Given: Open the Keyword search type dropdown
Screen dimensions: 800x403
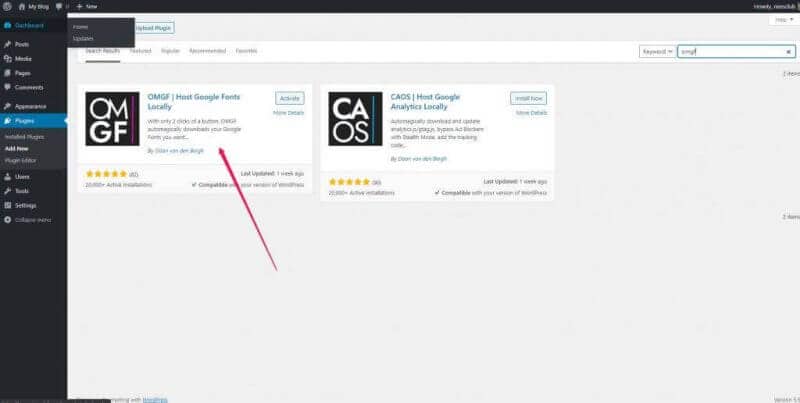Looking at the screenshot, I should coord(657,52).
